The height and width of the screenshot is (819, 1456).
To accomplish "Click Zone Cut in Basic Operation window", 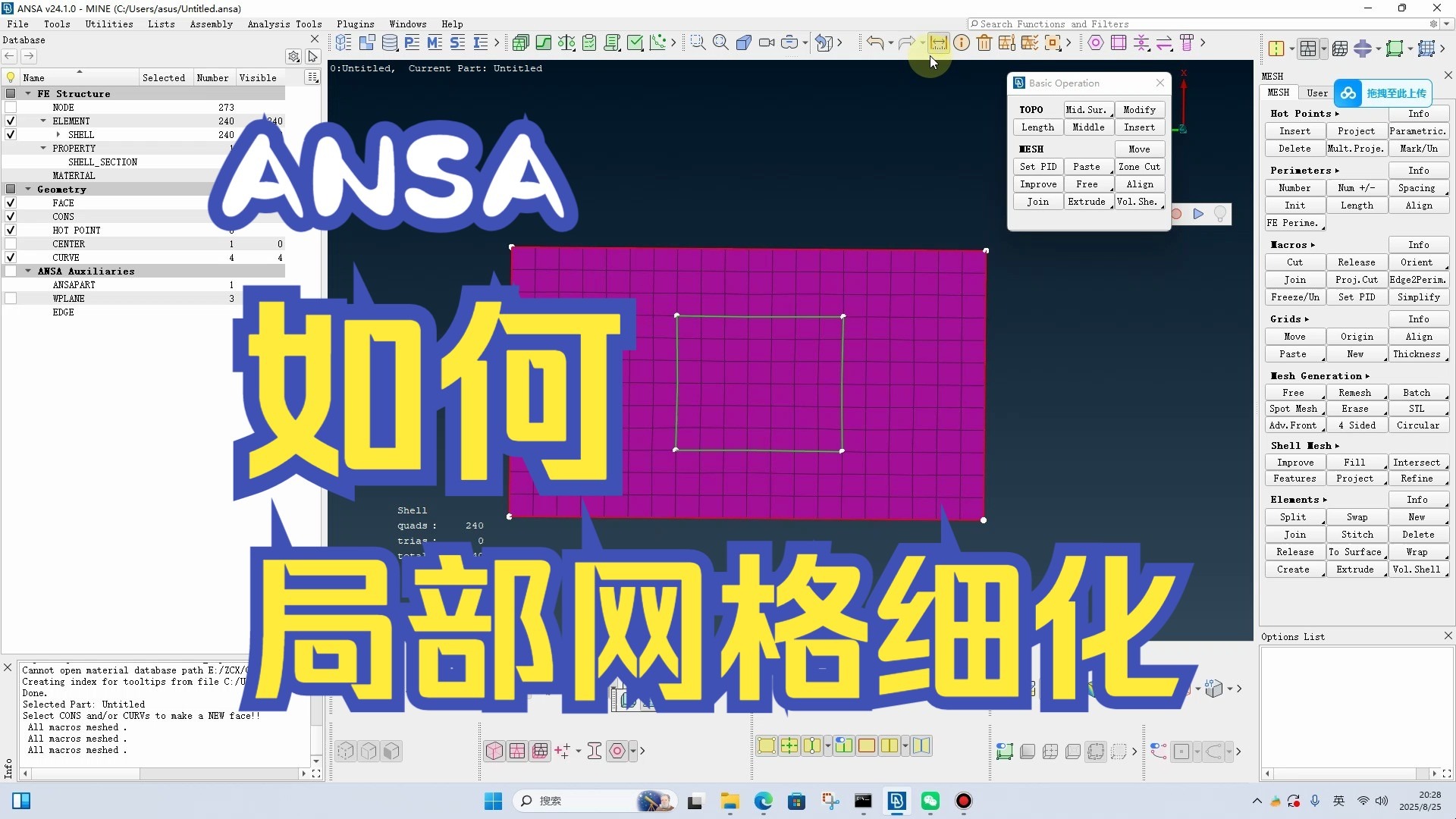I will tap(1139, 167).
